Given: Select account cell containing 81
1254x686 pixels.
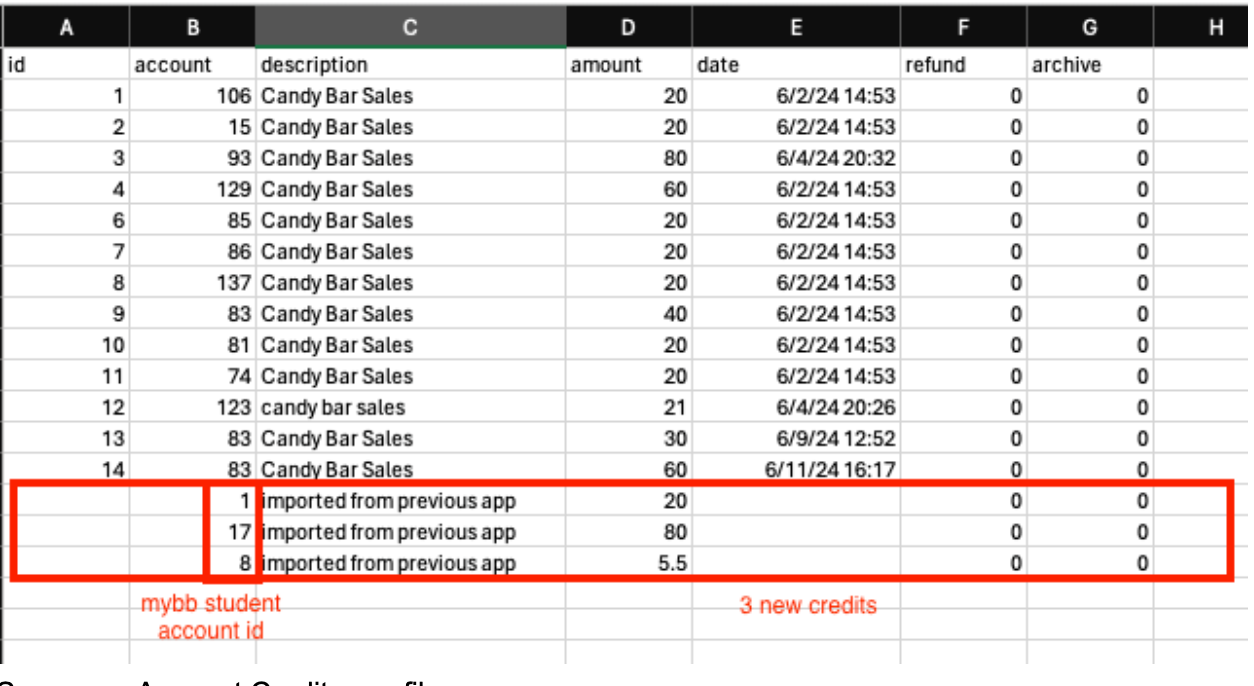Looking at the screenshot, I should coord(193,345).
